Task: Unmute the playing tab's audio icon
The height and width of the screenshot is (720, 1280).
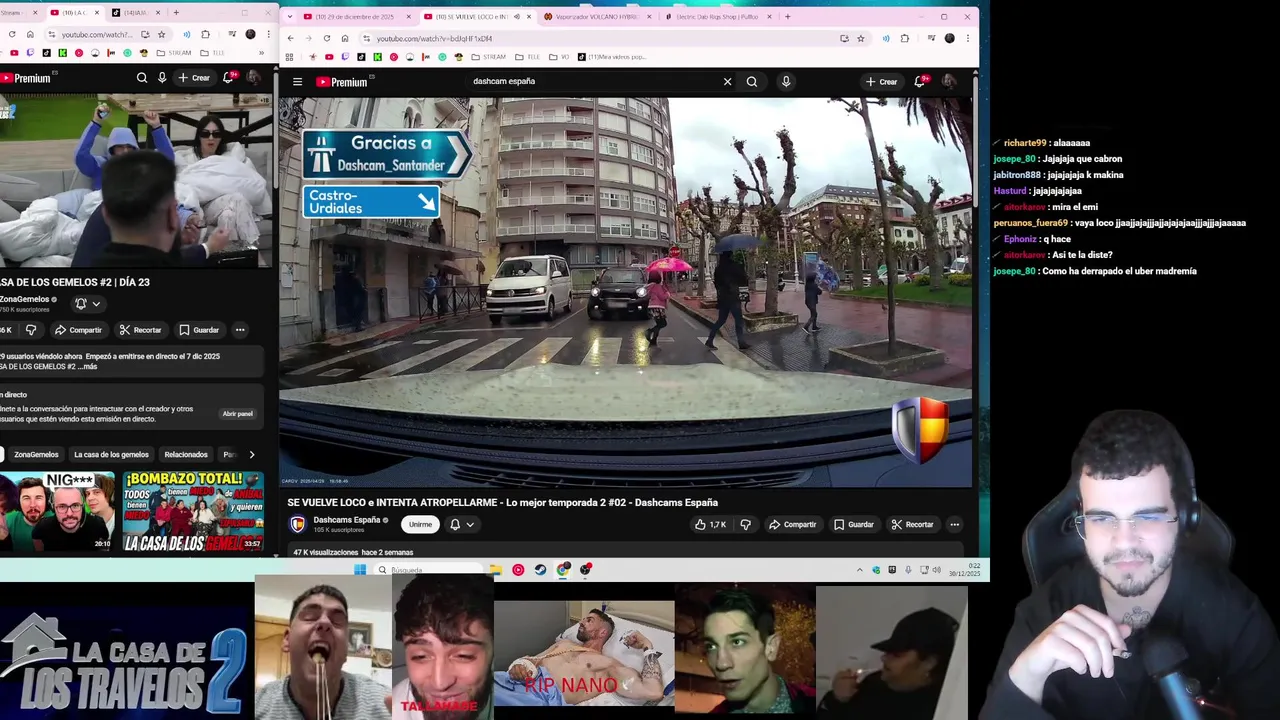Action: [517, 16]
